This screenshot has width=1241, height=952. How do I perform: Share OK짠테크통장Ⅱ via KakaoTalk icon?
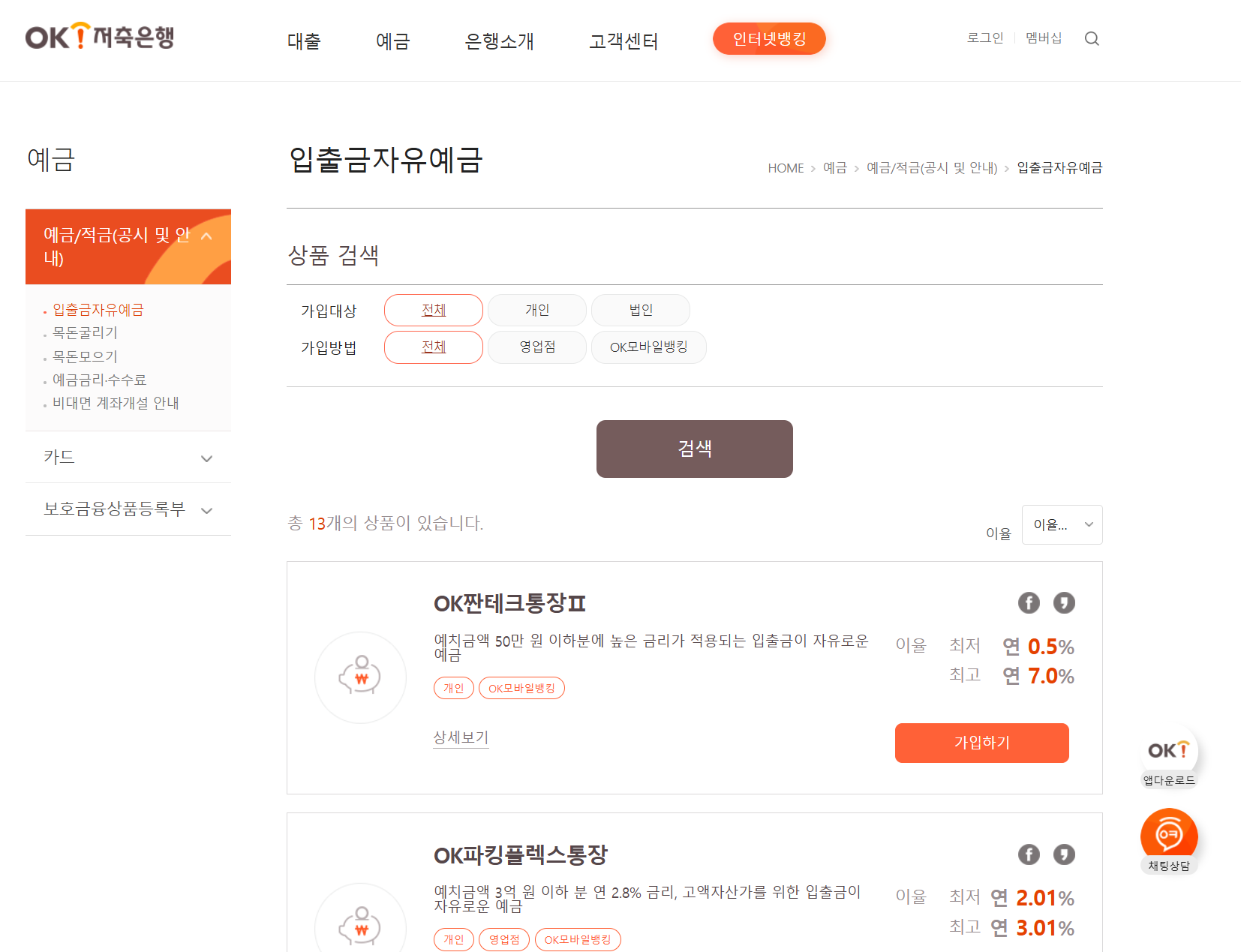(1064, 602)
